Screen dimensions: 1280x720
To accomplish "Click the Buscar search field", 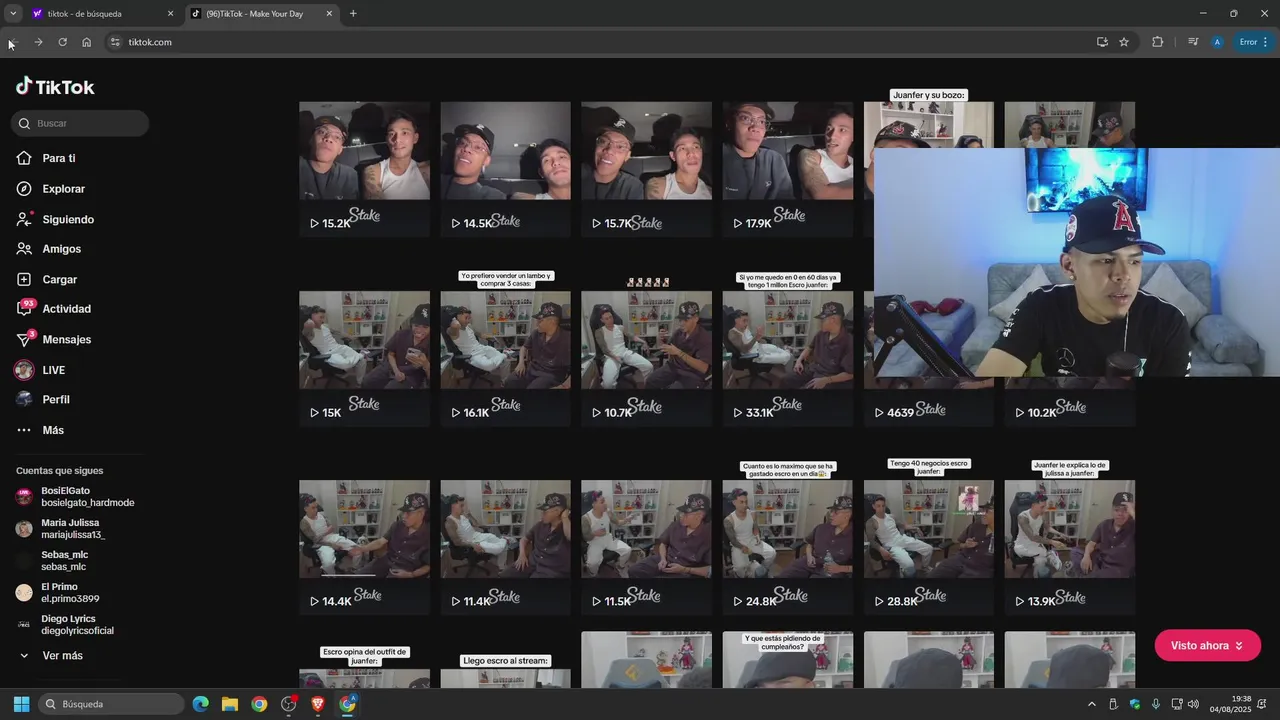I will pos(80,123).
